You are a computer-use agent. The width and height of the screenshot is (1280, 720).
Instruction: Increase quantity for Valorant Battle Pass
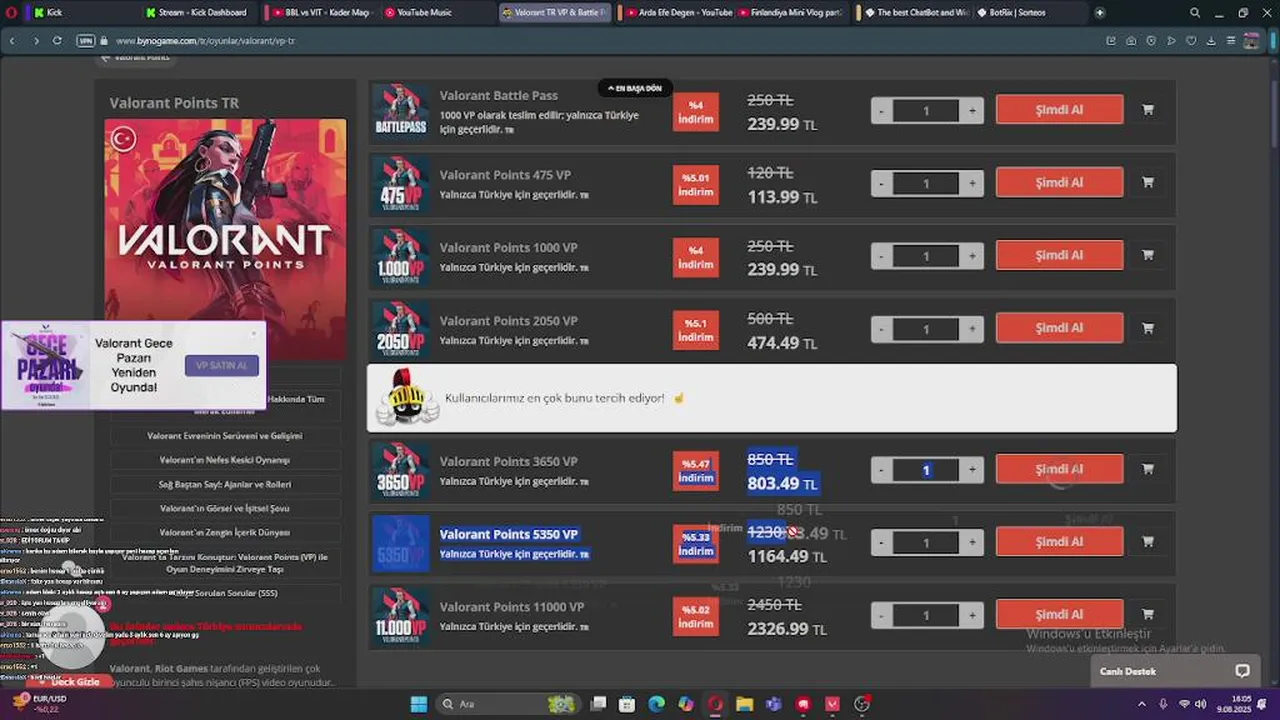972,110
